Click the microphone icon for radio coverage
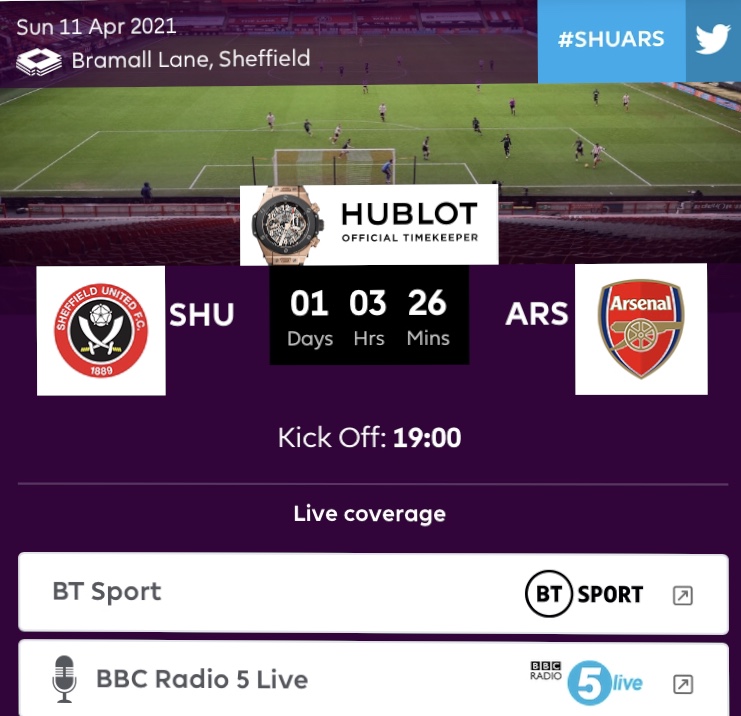Image resolution: width=741 pixels, height=716 pixels. coord(64,679)
